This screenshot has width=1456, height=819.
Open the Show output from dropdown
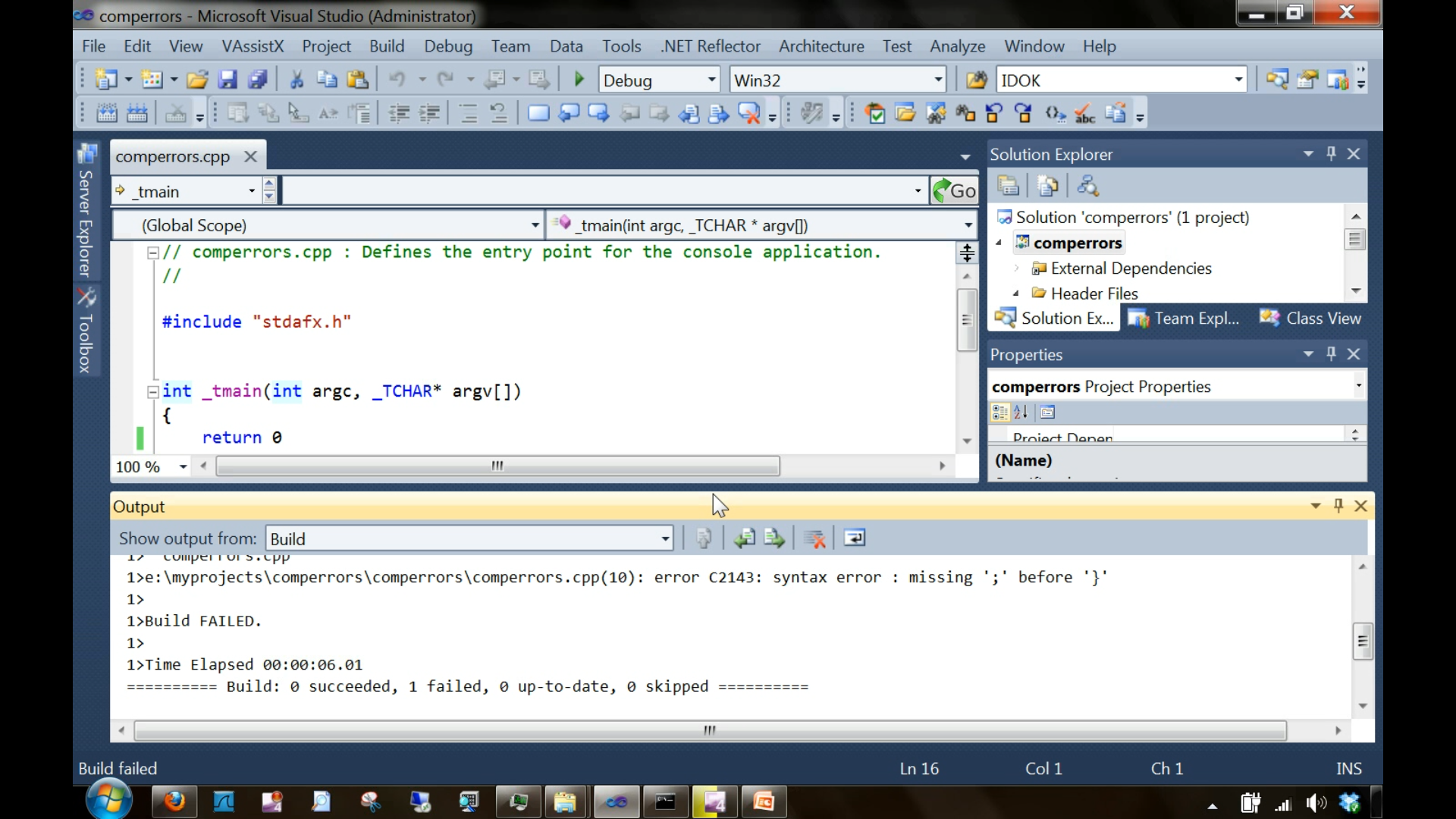664,538
